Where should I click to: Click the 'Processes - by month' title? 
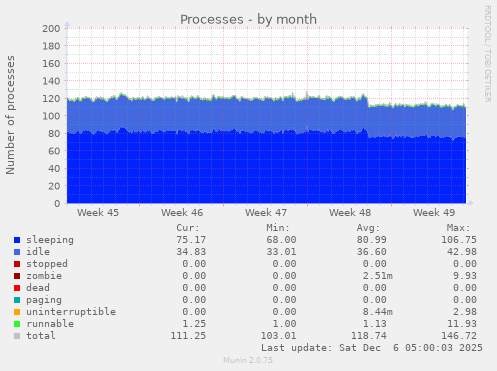(248, 20)
